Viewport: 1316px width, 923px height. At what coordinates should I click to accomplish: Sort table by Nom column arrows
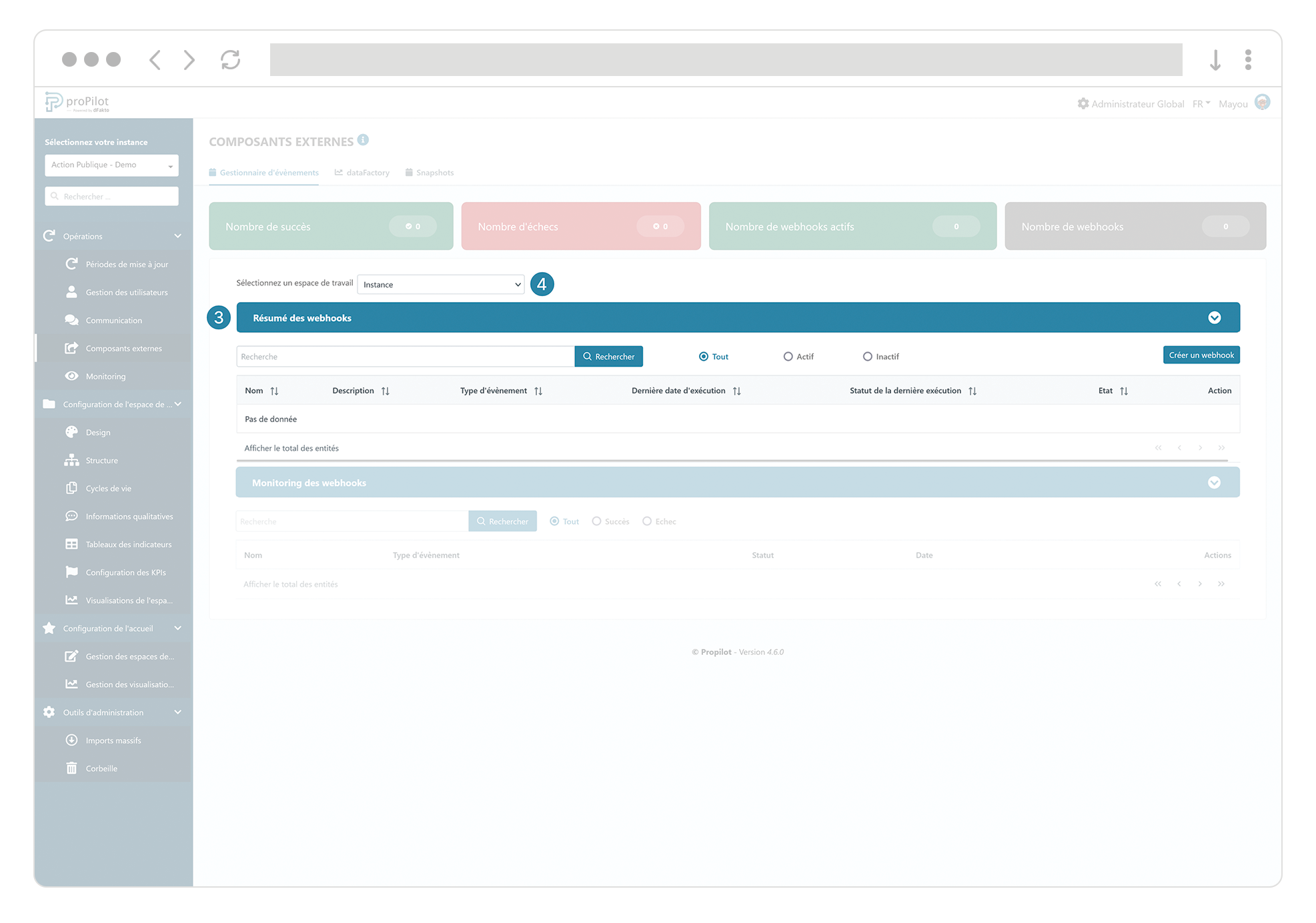point(274,391)
